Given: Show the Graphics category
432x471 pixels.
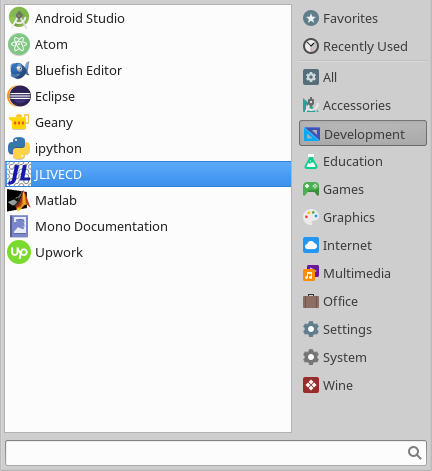Looking at the screenshot, I should tap(349, 218).
